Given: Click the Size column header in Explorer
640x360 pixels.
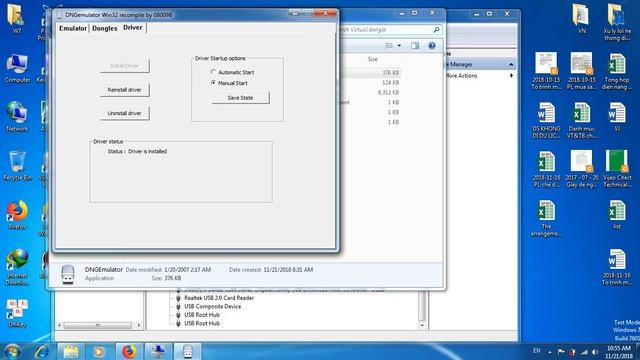Looking at the screenshot, I should click(373, 59).
